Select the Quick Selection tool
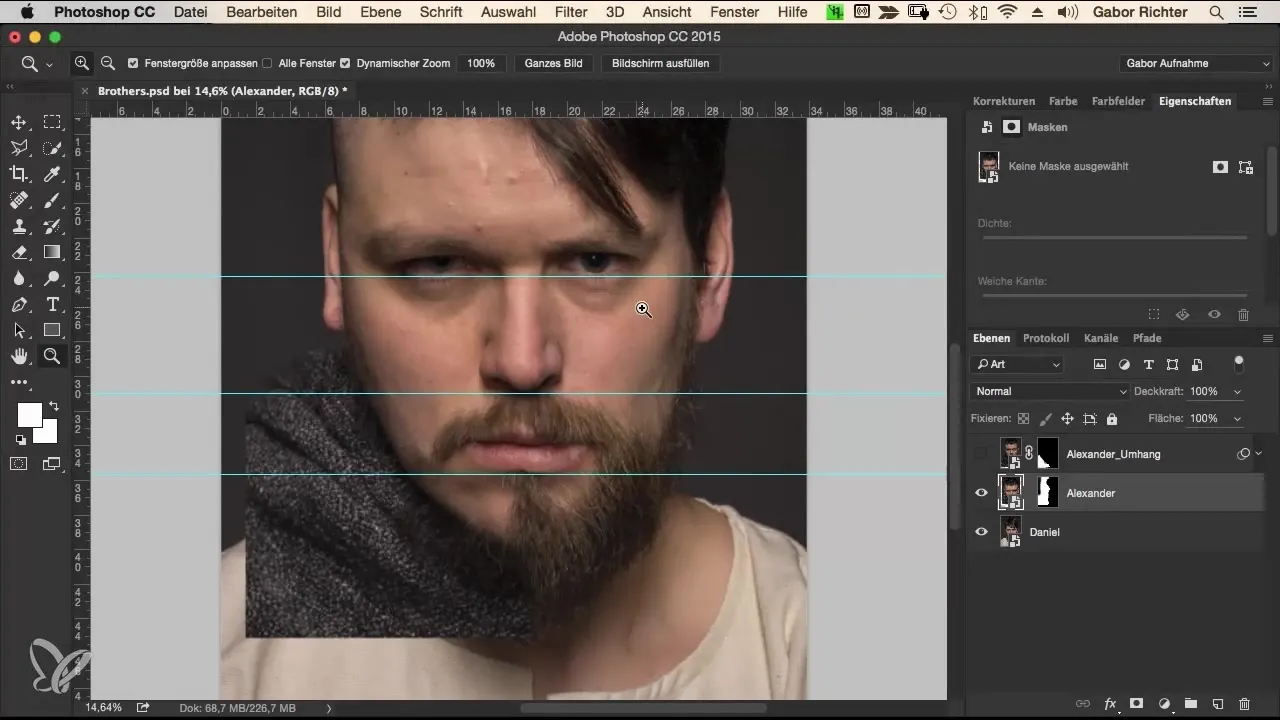Viewport: 1280px width, 720px height. tap(52, 148)
